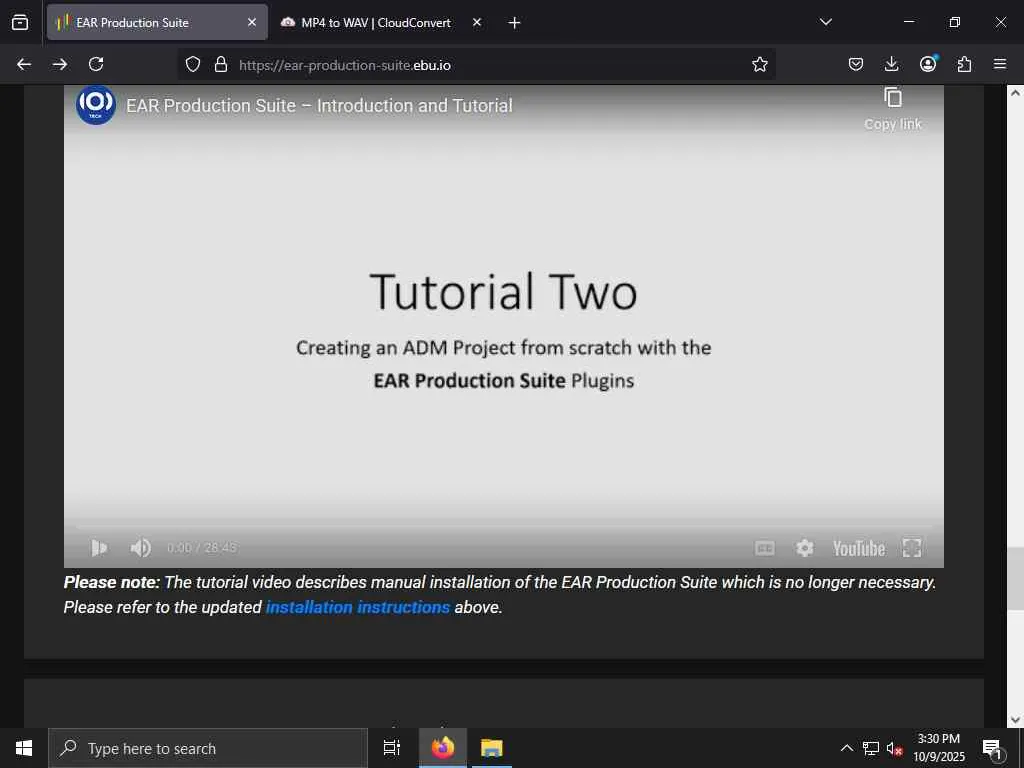Switch to the EAR Production Suite tab
The image size is (1024, 768).
[x=157, y=22]
